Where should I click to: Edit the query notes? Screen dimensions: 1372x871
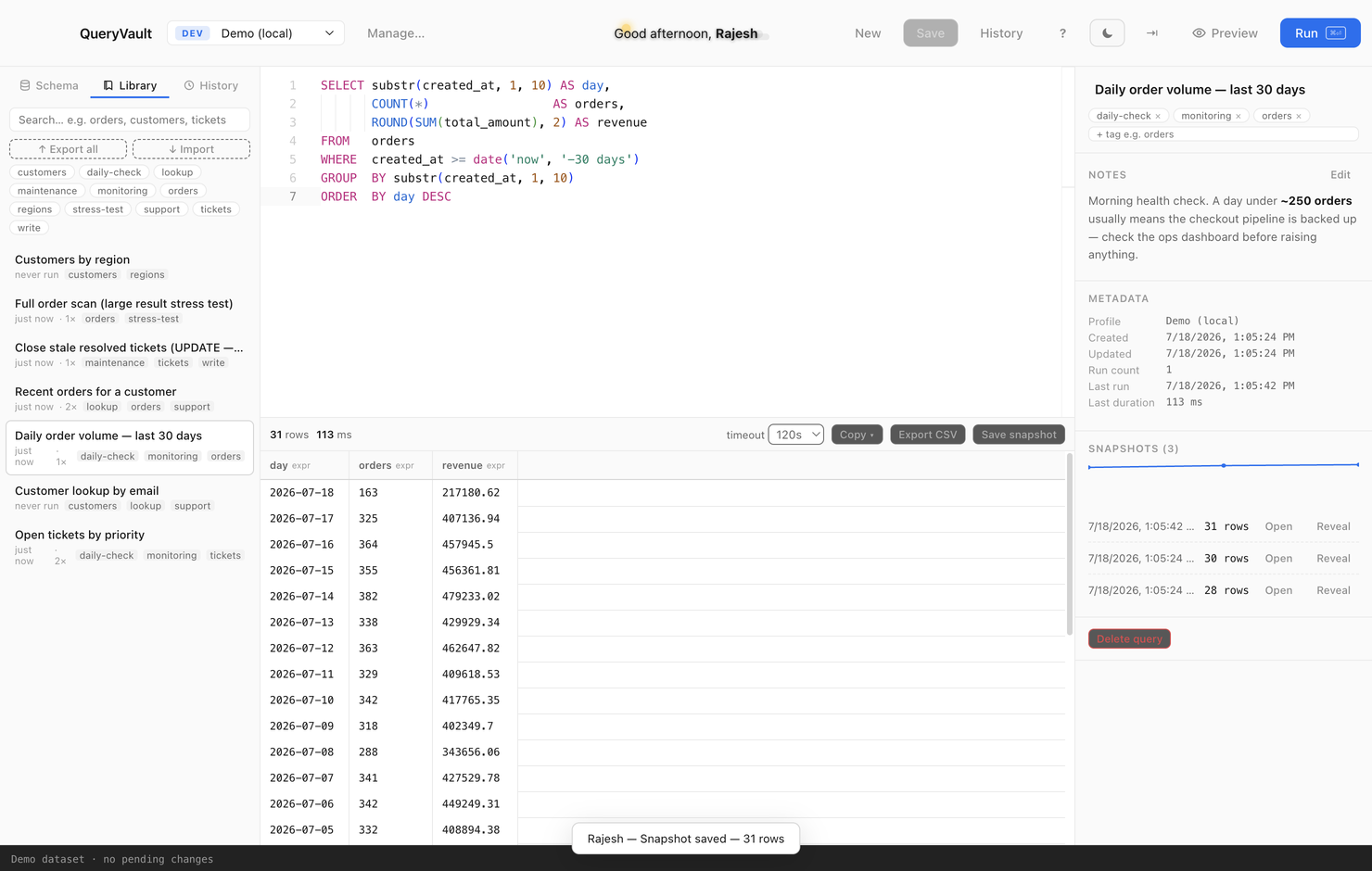click(x=1340, y=175)
